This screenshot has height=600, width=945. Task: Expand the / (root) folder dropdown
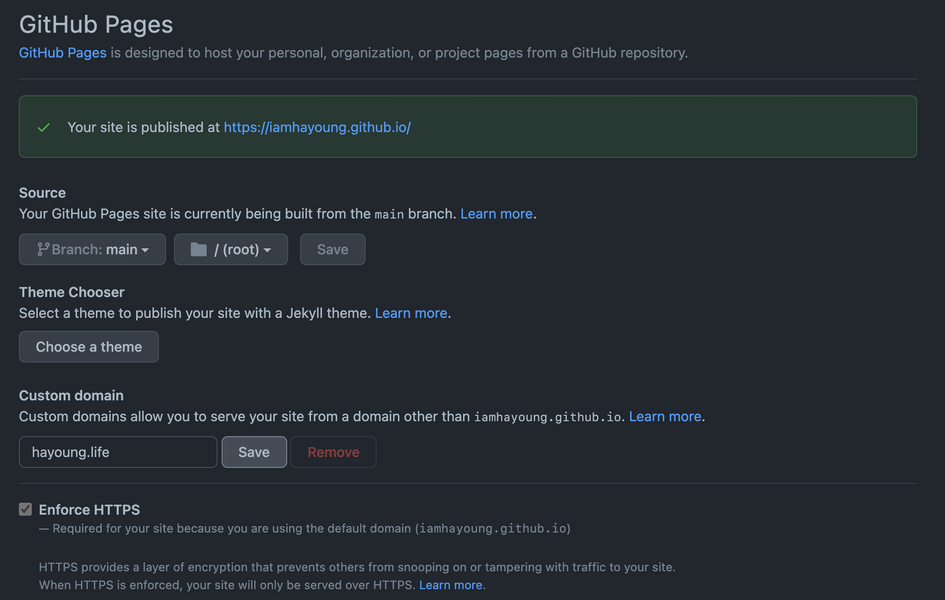230,249
